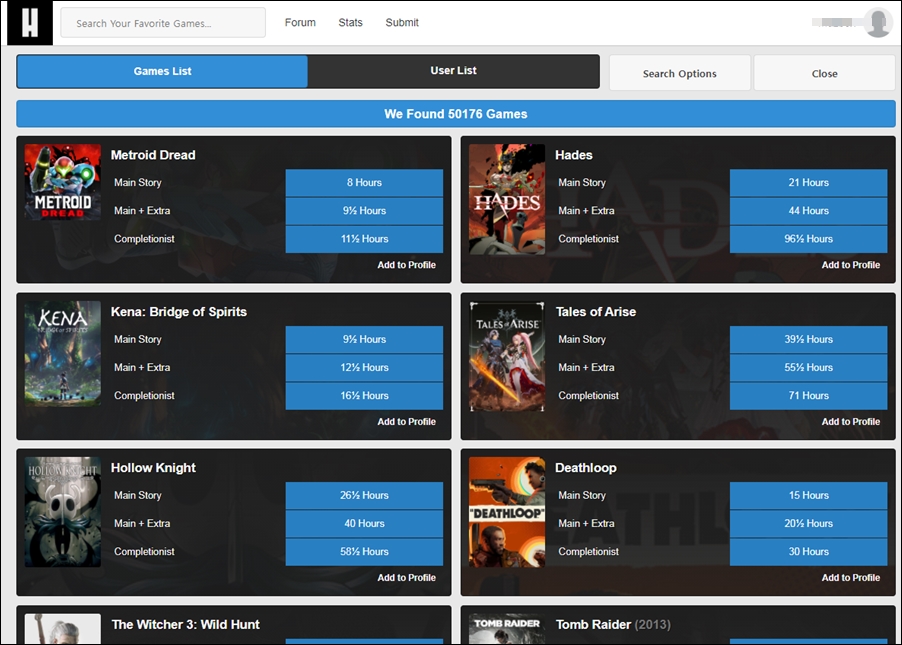Viewport: 902px width, 645px height.
Task: Click Tales of Arise 71 Hours
Action: pyautogui.click(x=808, y=395)
